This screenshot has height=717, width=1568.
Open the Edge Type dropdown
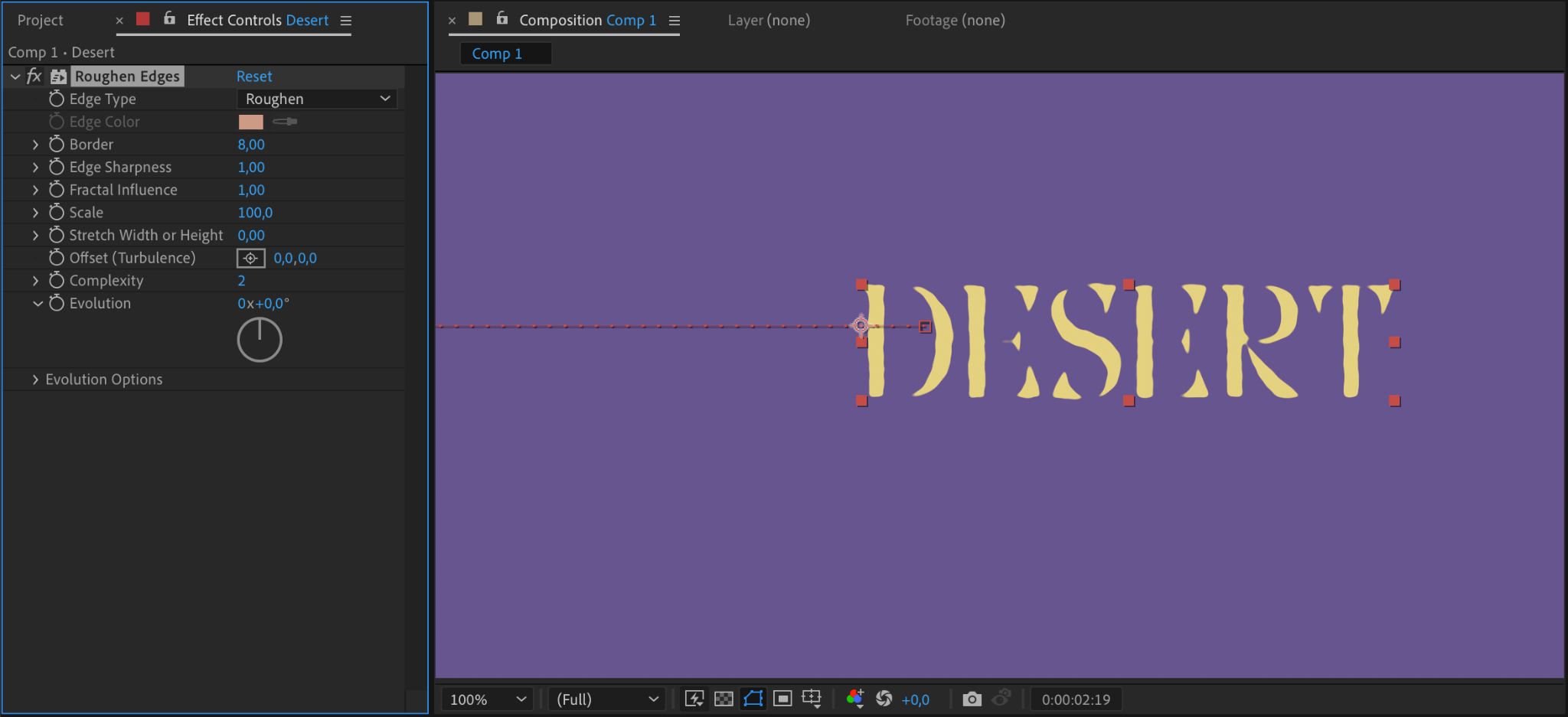(317, 99)
